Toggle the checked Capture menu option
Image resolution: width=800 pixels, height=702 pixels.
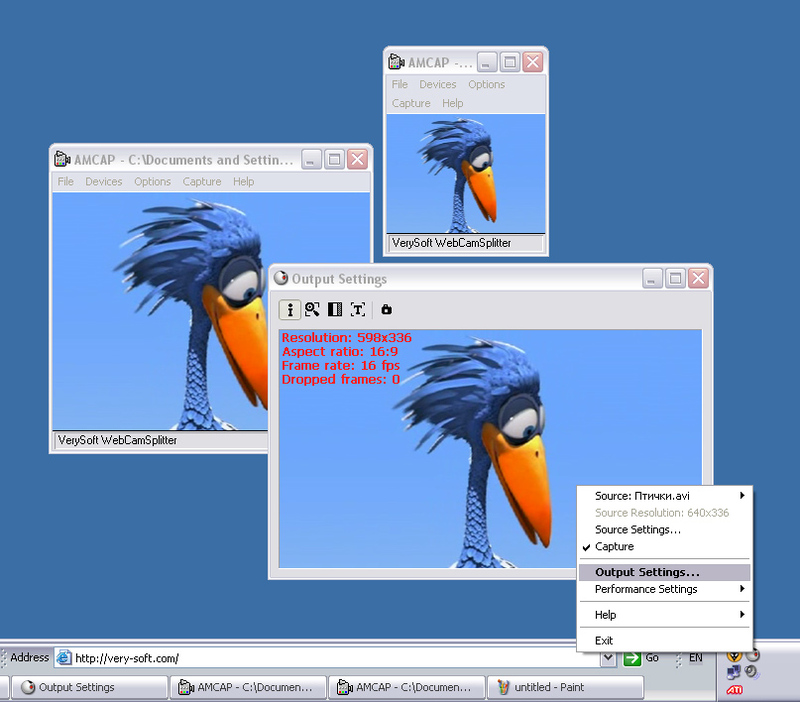[x=664, y=546]
